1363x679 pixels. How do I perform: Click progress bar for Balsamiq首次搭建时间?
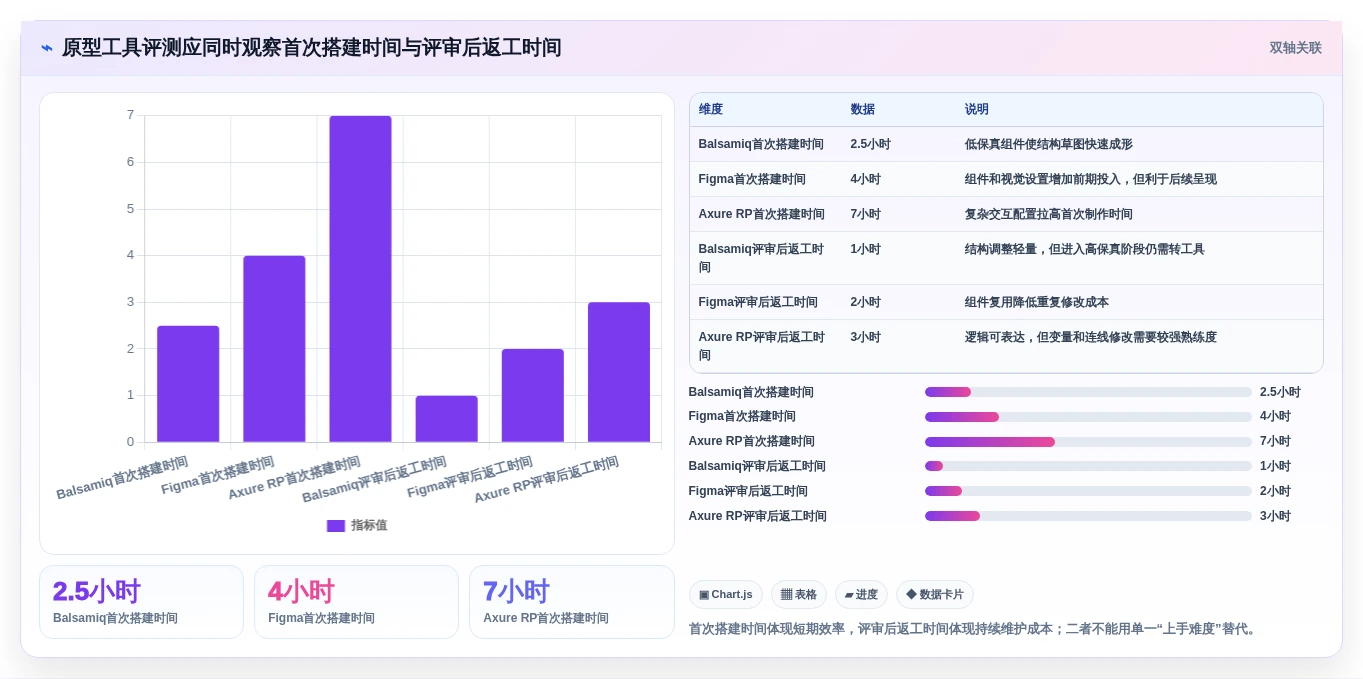tap(1088, 392)
